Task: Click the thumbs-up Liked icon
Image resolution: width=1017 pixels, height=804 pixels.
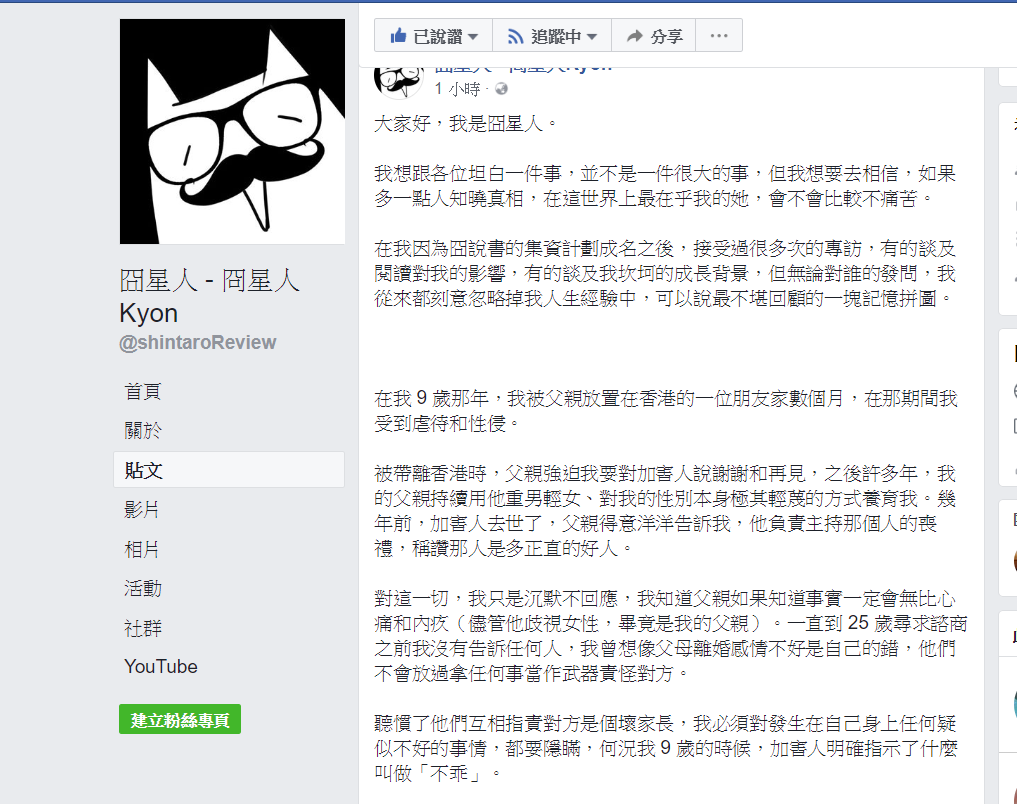Action: point(398,36)
